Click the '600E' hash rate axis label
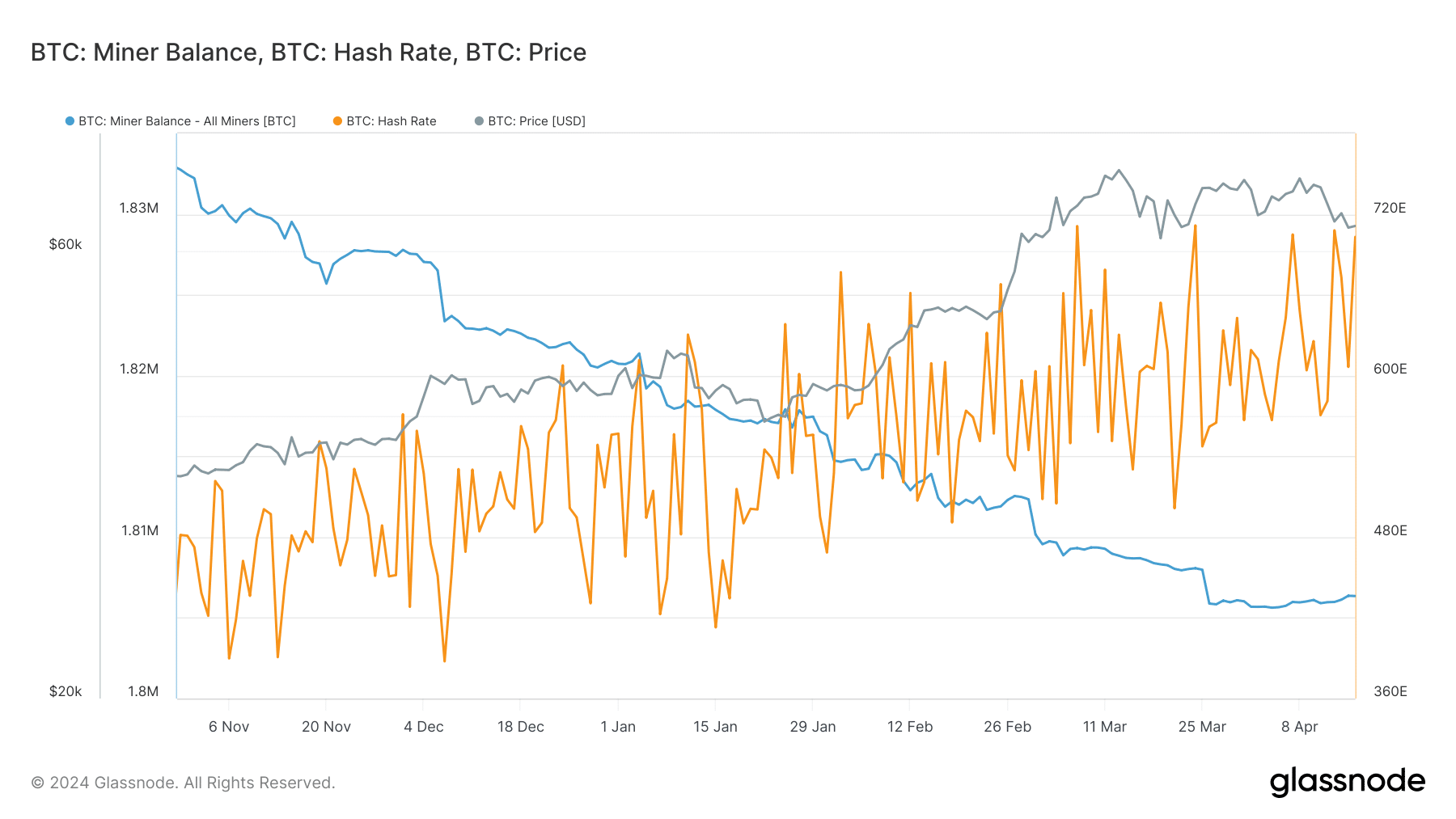The image size is (1456, 819). point(1390,369)
